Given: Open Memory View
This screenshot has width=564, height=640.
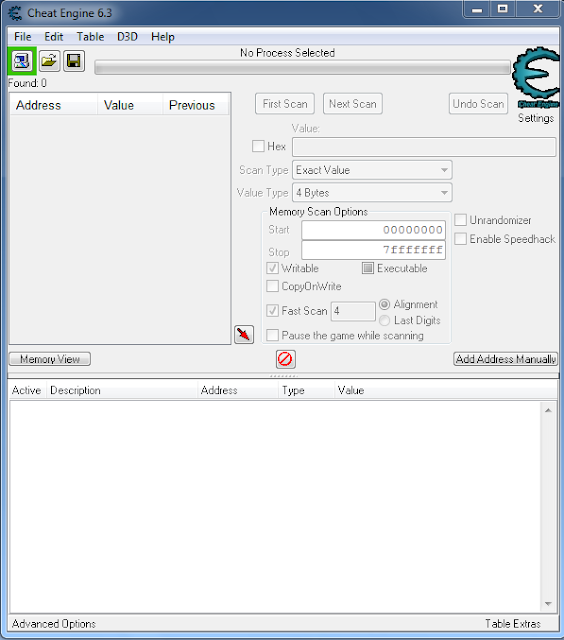Looking at the screenshot, I should 50,359.
